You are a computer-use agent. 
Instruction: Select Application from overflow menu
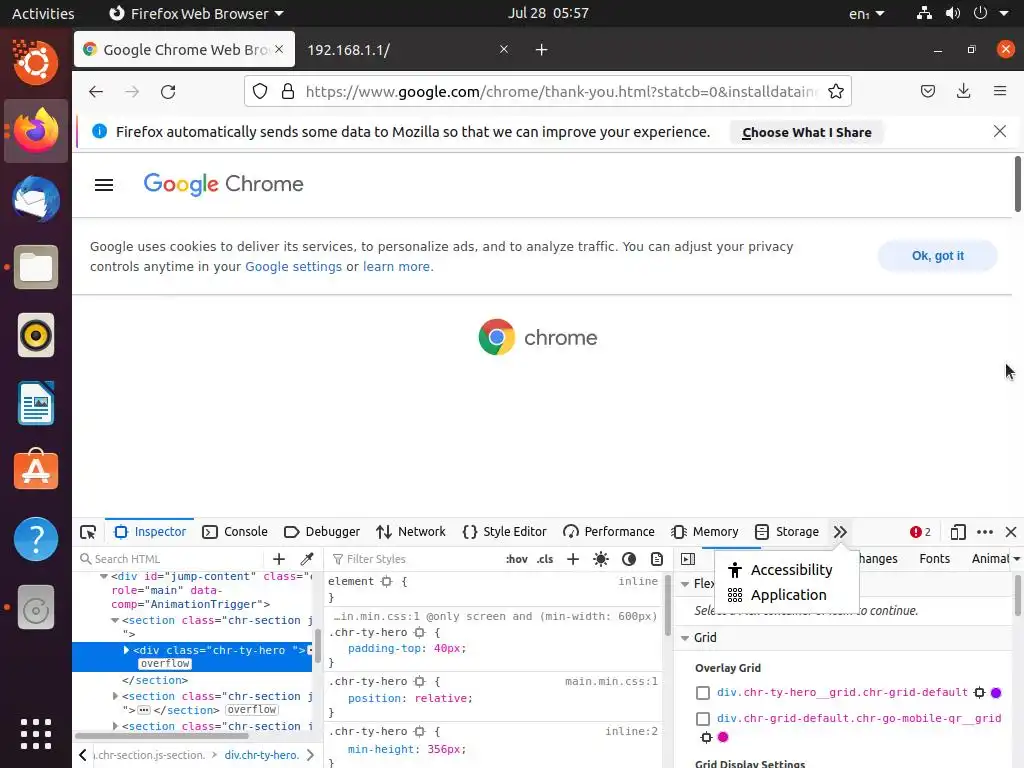tap(787, 596)
